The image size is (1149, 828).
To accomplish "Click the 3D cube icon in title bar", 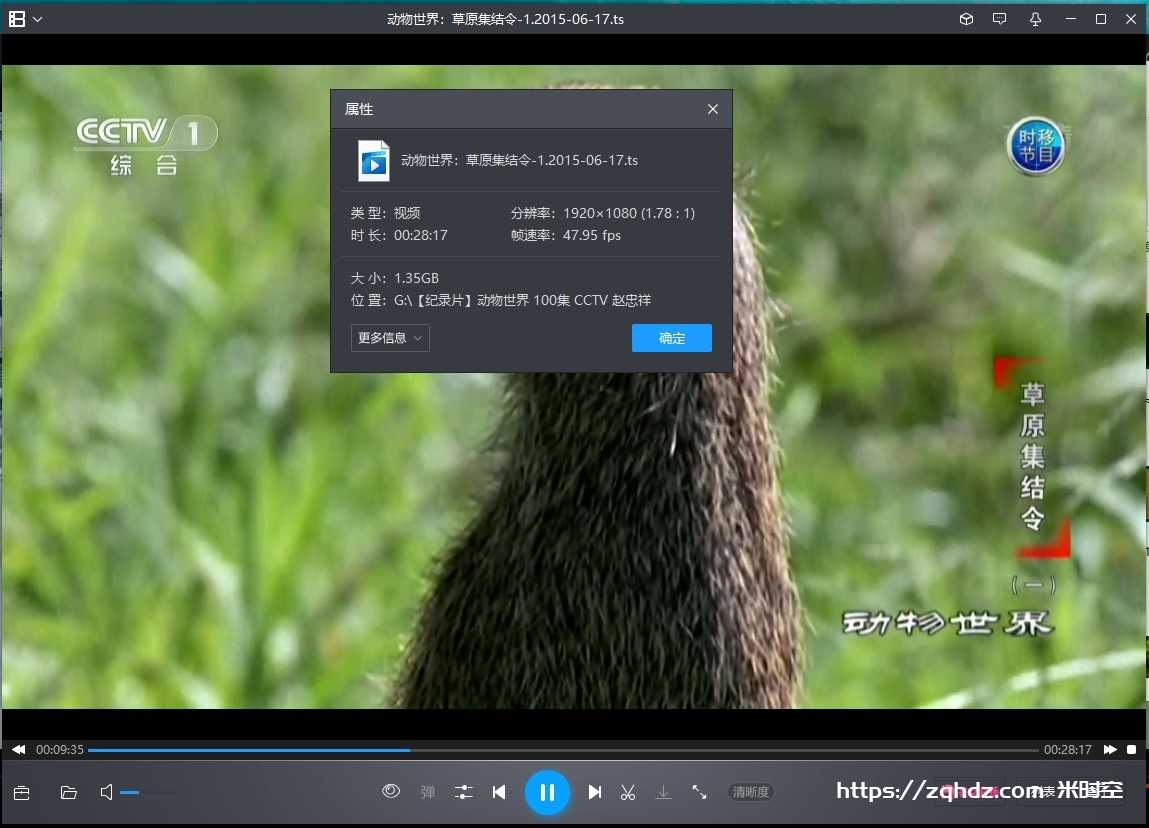I will point(966,19).
